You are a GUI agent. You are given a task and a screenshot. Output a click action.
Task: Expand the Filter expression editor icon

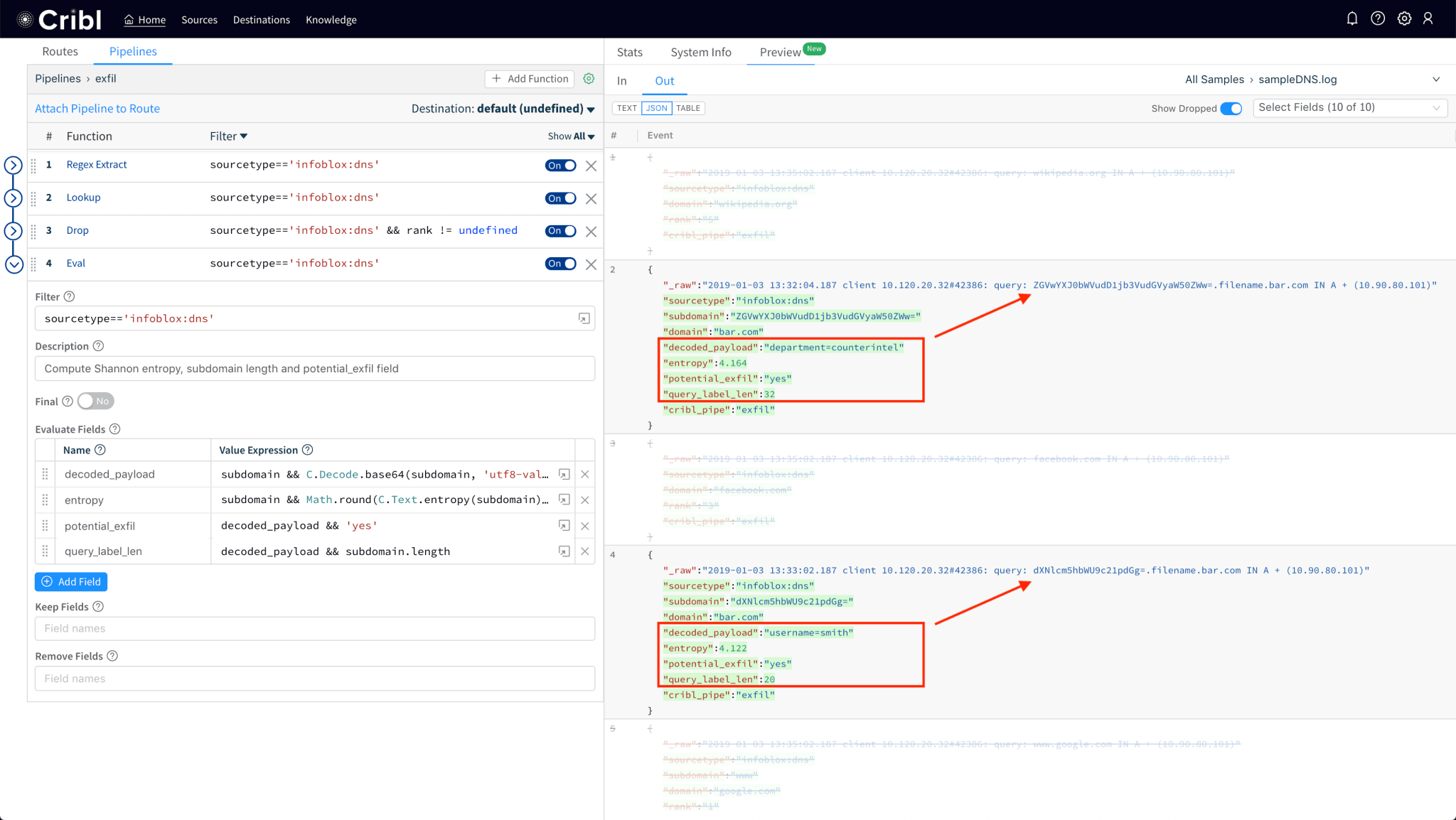(x=584, y=319)
